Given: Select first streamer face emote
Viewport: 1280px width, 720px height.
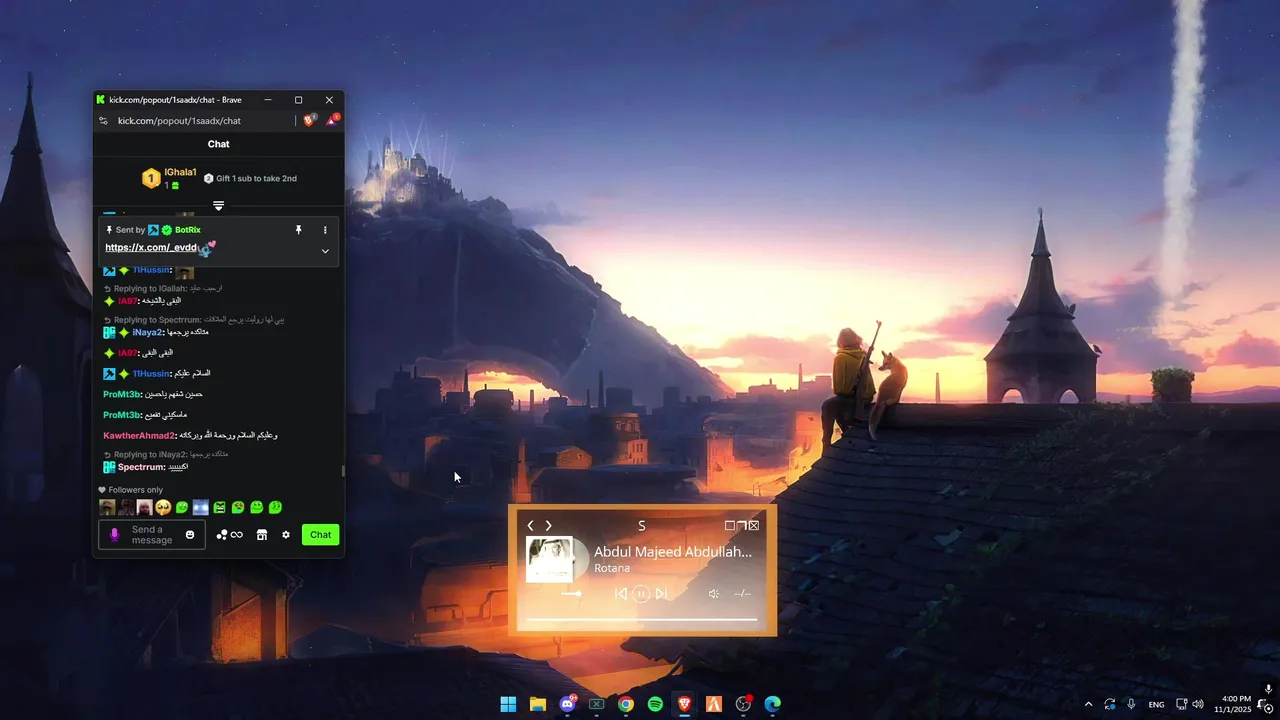Looking at the screenshot, I should pyautogui.click(x=107, y=508).
